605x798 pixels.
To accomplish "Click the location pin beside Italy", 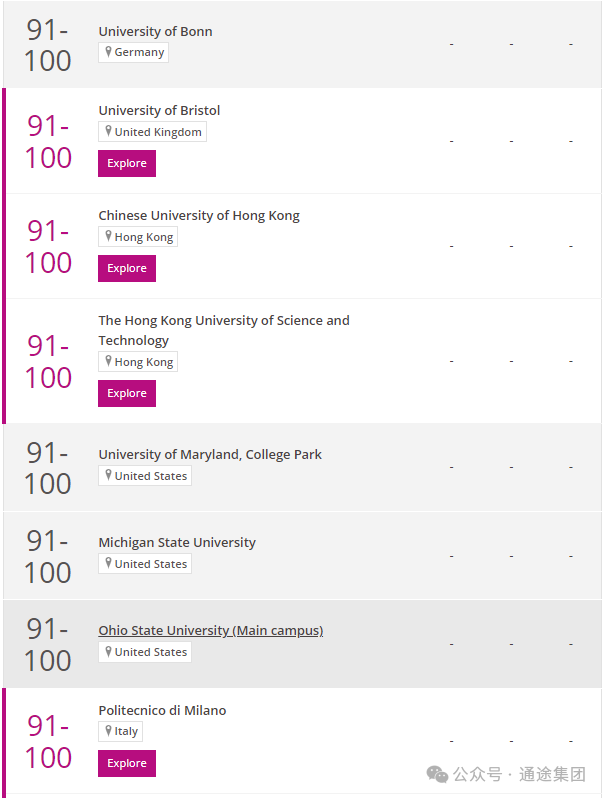I will point(108,730).
